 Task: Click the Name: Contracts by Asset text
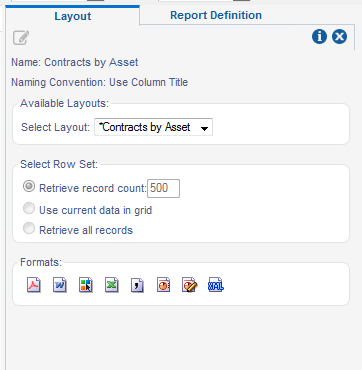coord(75,62)
